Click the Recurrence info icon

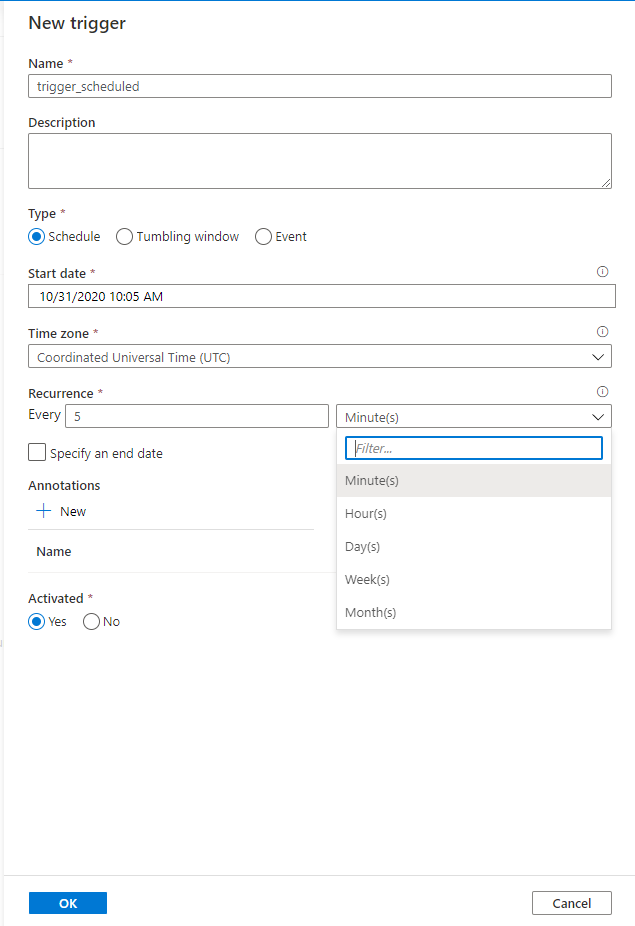[x=602, y=392]
